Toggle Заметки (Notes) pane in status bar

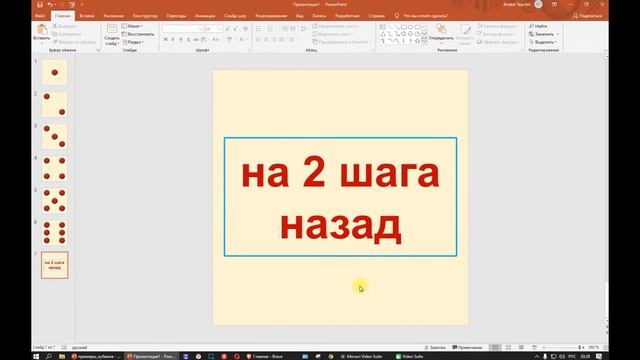[435, 347]
